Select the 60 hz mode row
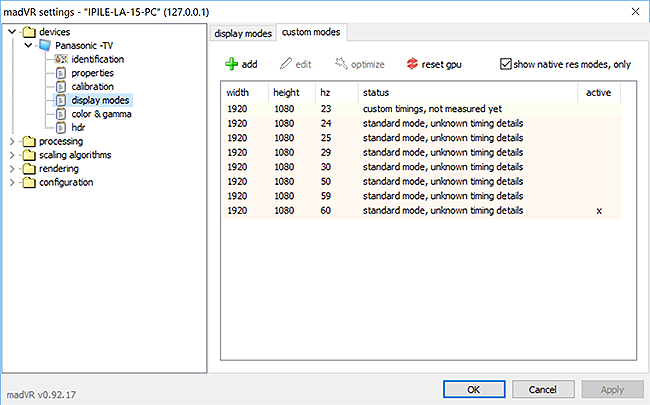 (x=421, y=211)
